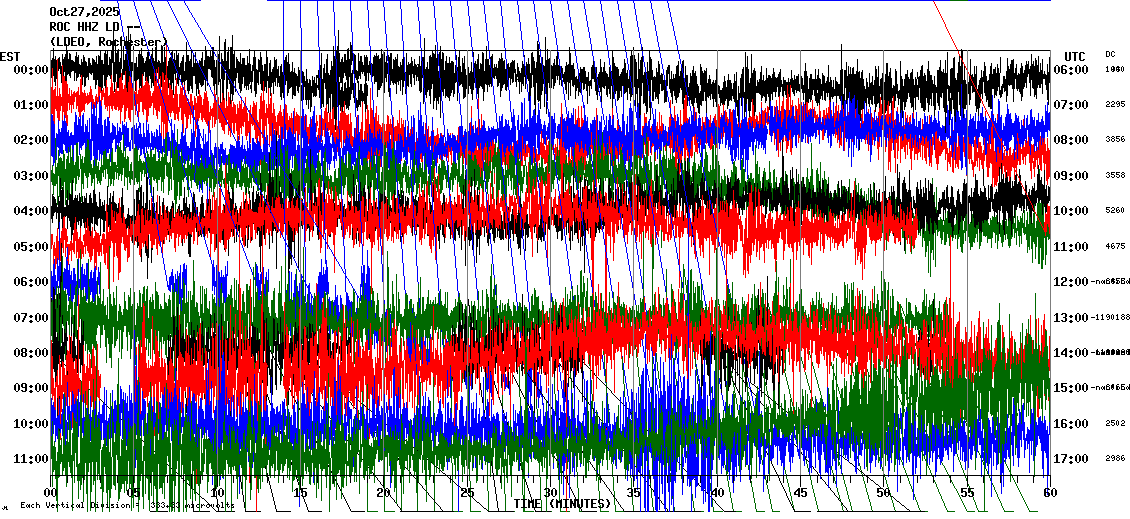Click the DC column header
Screen dimensions: 1130x519
coord(1110,54)
